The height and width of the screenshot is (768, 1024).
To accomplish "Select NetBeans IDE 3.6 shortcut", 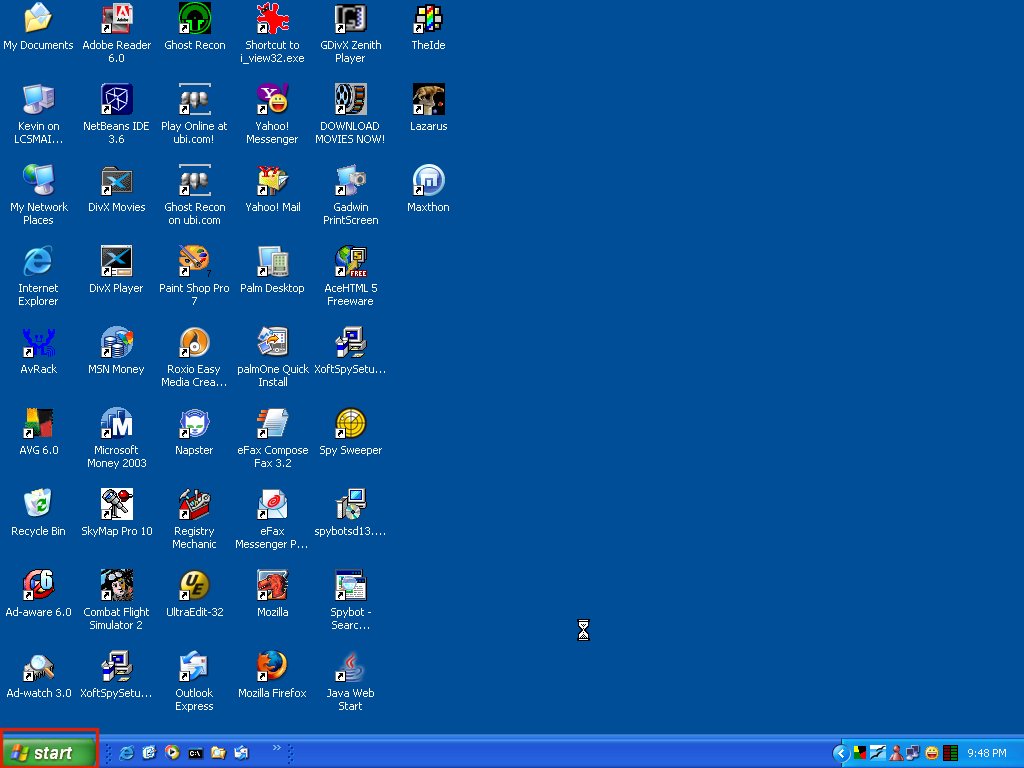I will point(116,99).
